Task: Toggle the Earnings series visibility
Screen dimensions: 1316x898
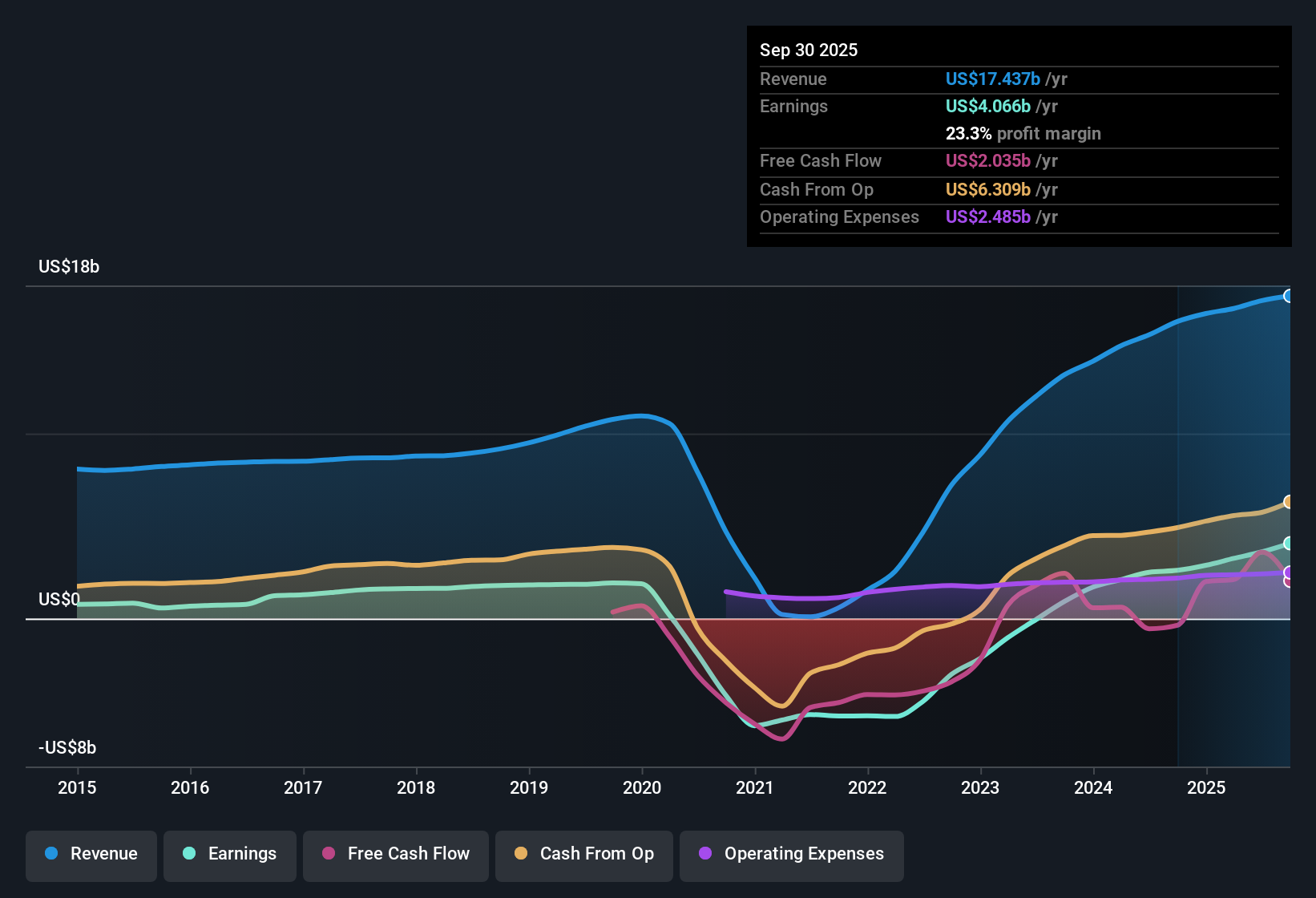Action: [x=230, y=855]
